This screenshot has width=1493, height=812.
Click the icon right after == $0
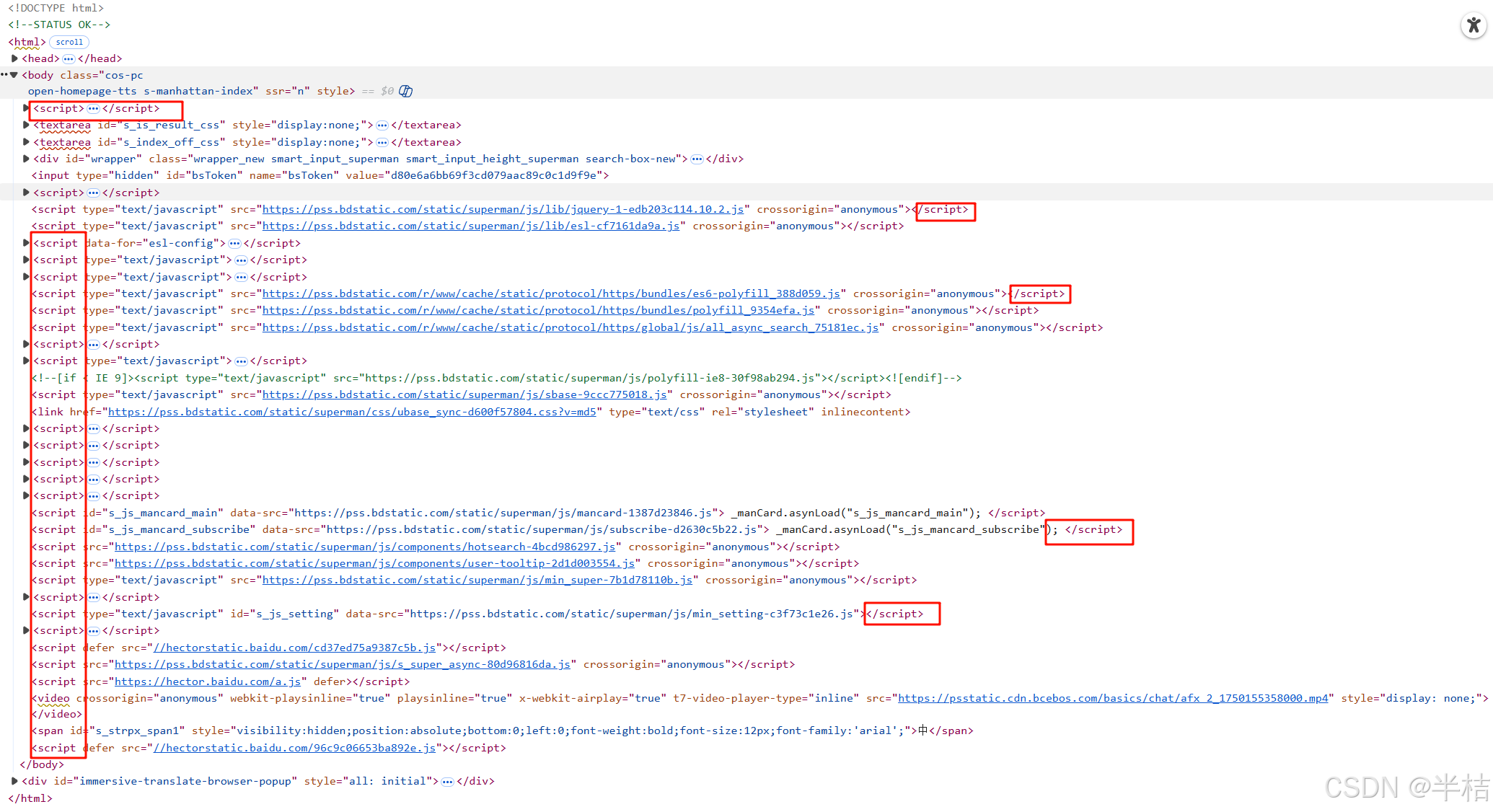click(406, 91)
